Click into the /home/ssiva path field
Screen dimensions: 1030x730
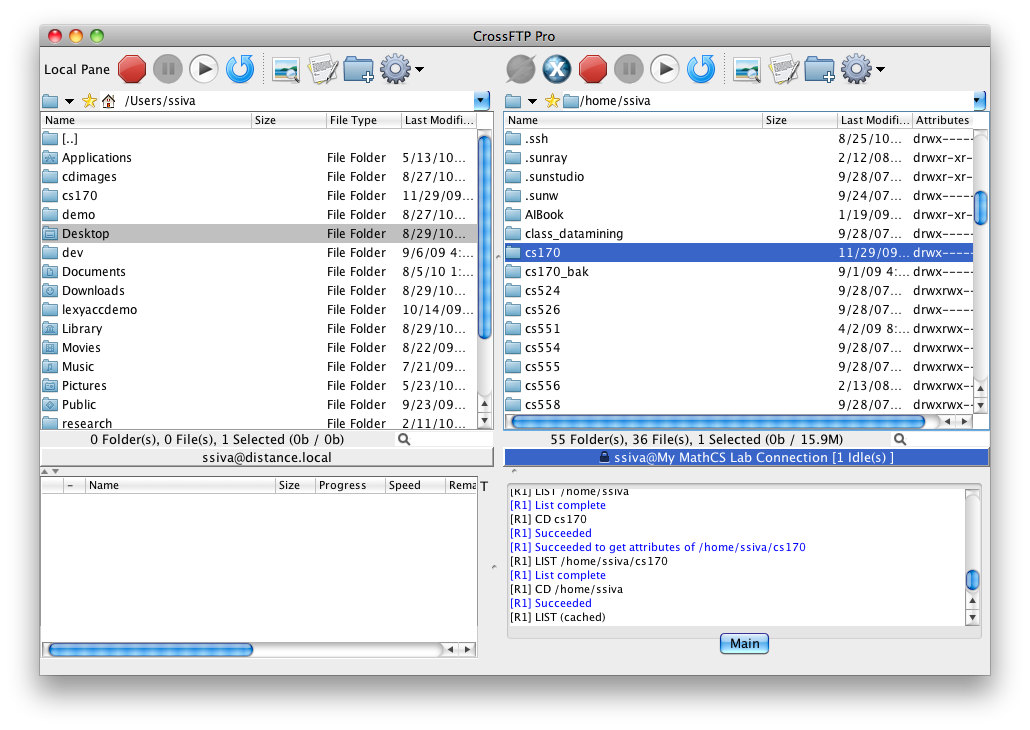point(776,101)
